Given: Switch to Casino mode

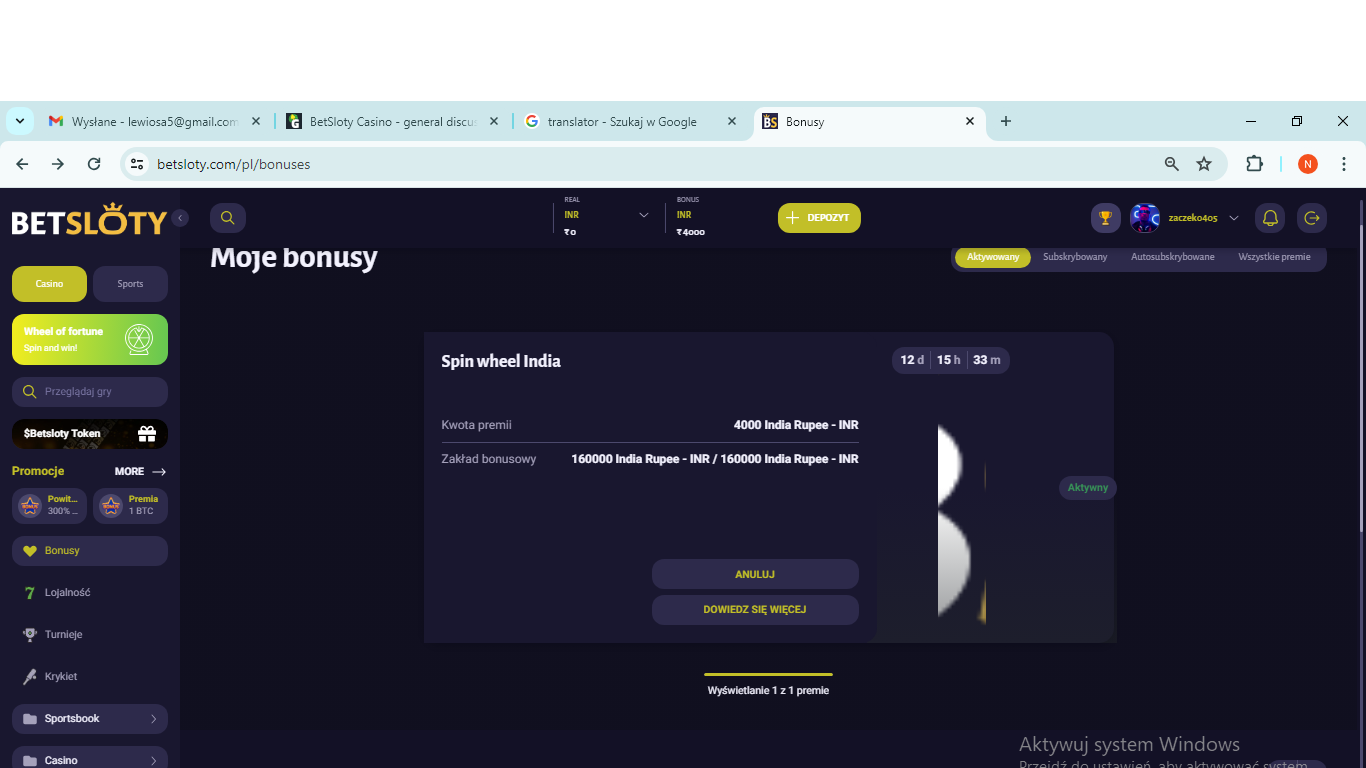Looking at the screenshot, I should [x=49, y=284].
